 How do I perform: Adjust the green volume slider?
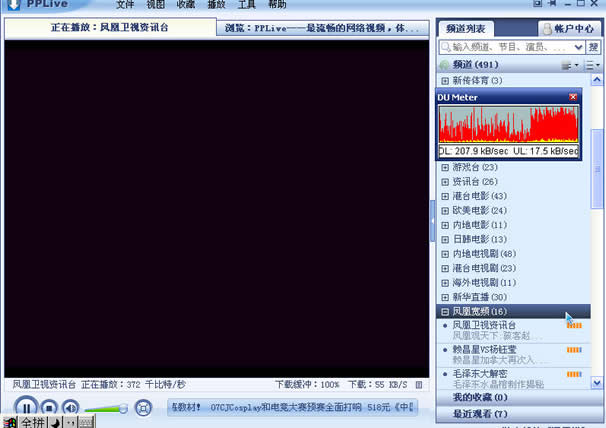pyautogui.click(x=106, y=409)
